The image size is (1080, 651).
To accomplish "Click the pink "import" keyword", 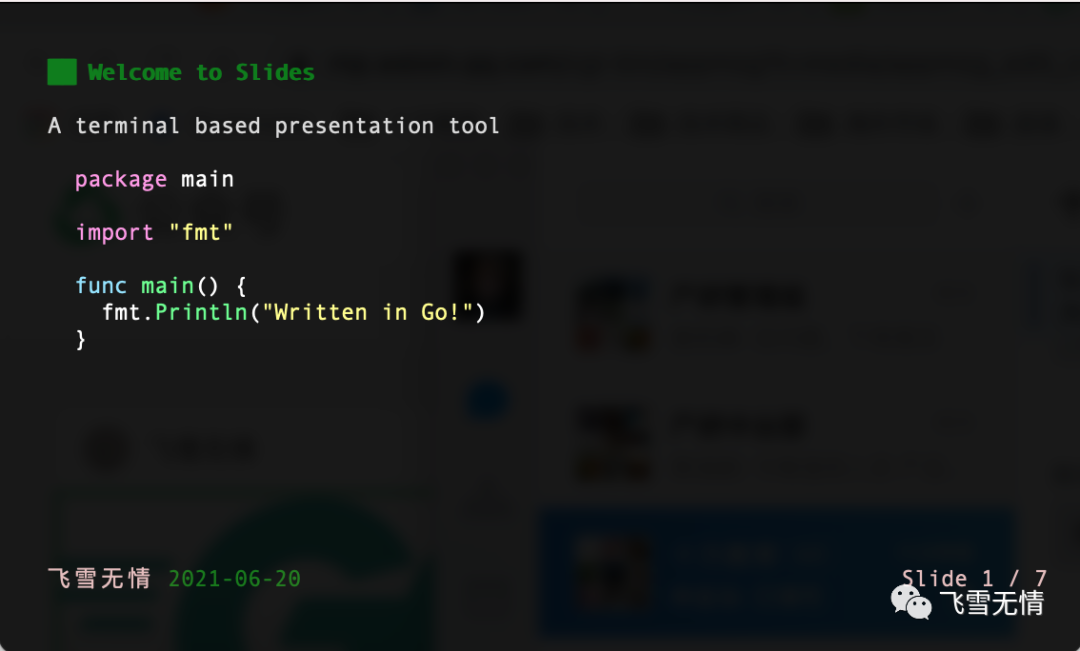I will [114, 233].
